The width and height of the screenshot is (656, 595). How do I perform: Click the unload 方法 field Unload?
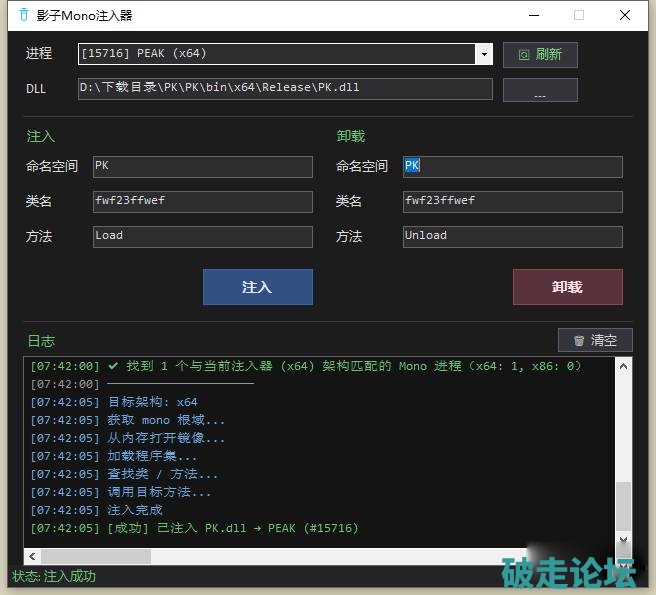pyautogui.click(x=512, y=236)
